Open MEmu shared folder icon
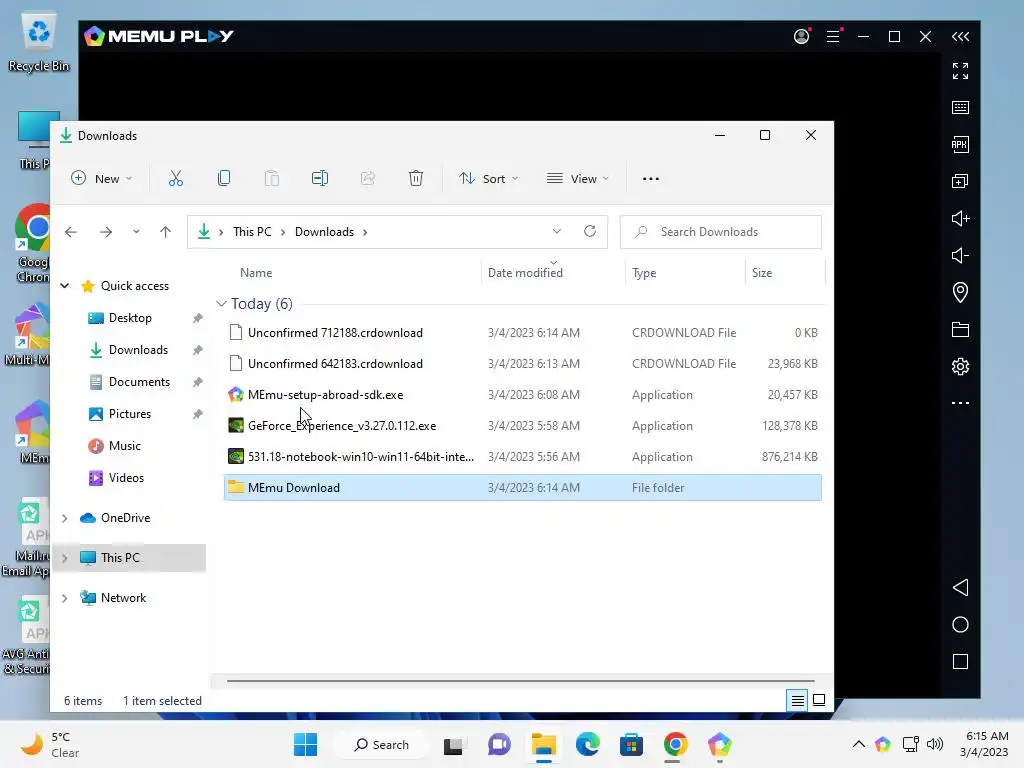Image resolution: width=1024 pixels, height=768 pixels. tap(960, 329)
